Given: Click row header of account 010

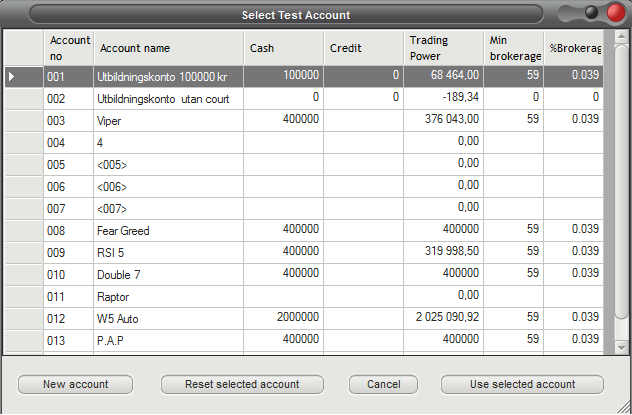Looking at the screenshot, I should pos(24,274).
